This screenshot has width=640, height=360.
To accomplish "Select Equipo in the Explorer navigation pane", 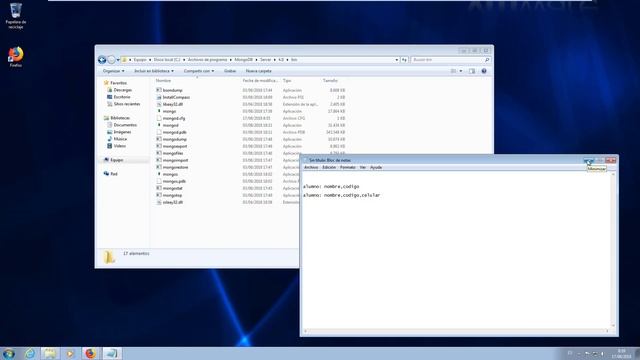I will 116,160.
